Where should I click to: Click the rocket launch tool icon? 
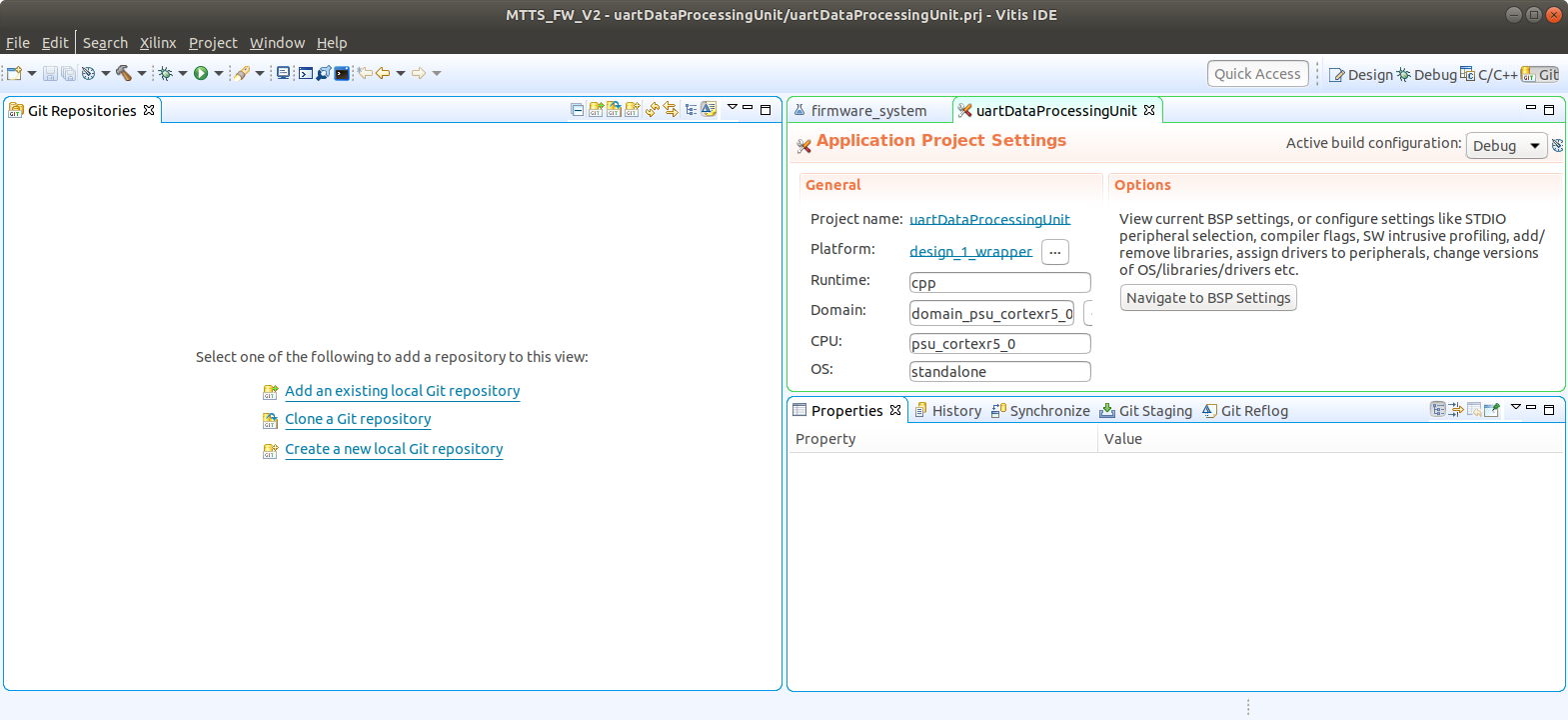coord(242,73)
